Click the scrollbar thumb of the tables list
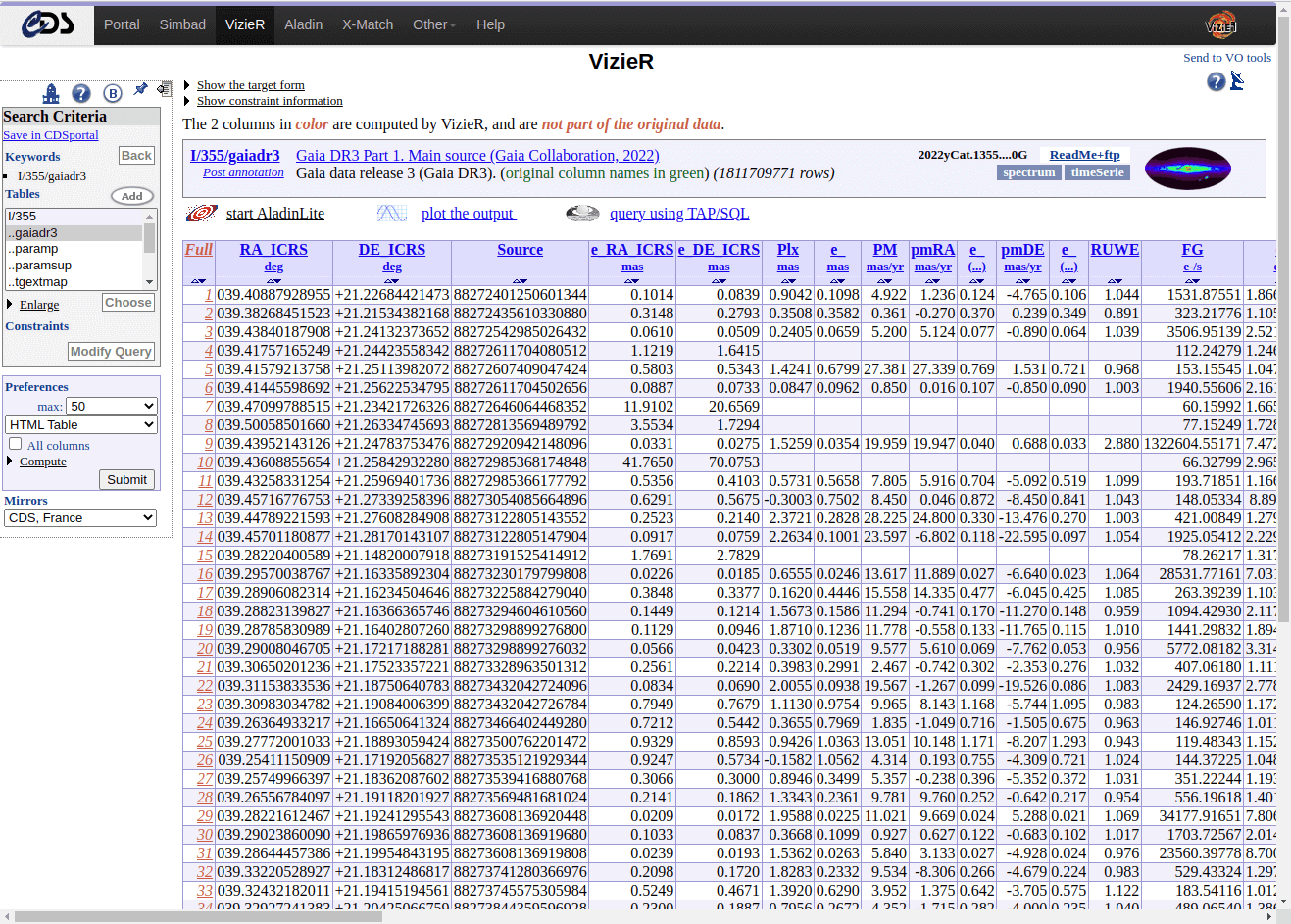This screenshot has height=924, width=1291. point(150,238)
